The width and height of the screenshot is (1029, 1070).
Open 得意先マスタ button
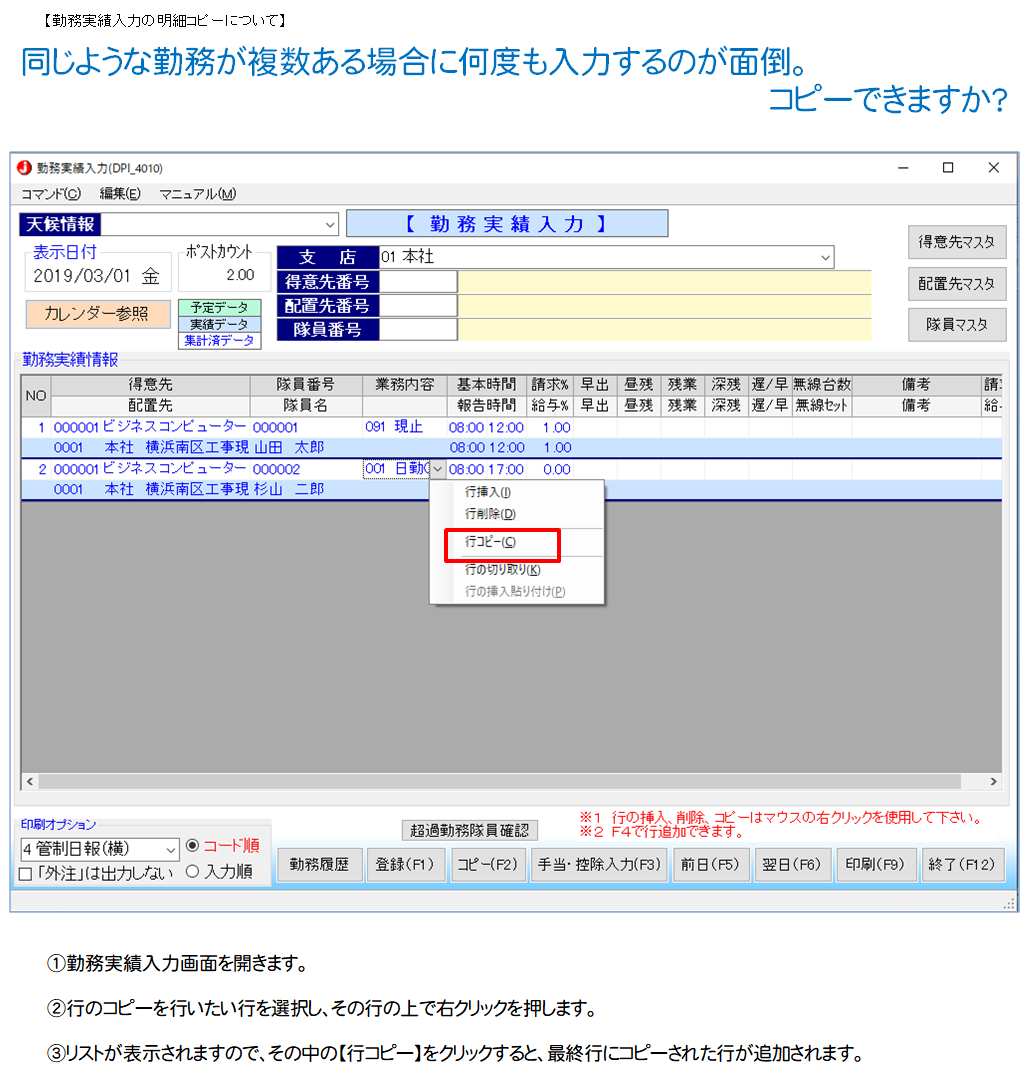(957, 242)
